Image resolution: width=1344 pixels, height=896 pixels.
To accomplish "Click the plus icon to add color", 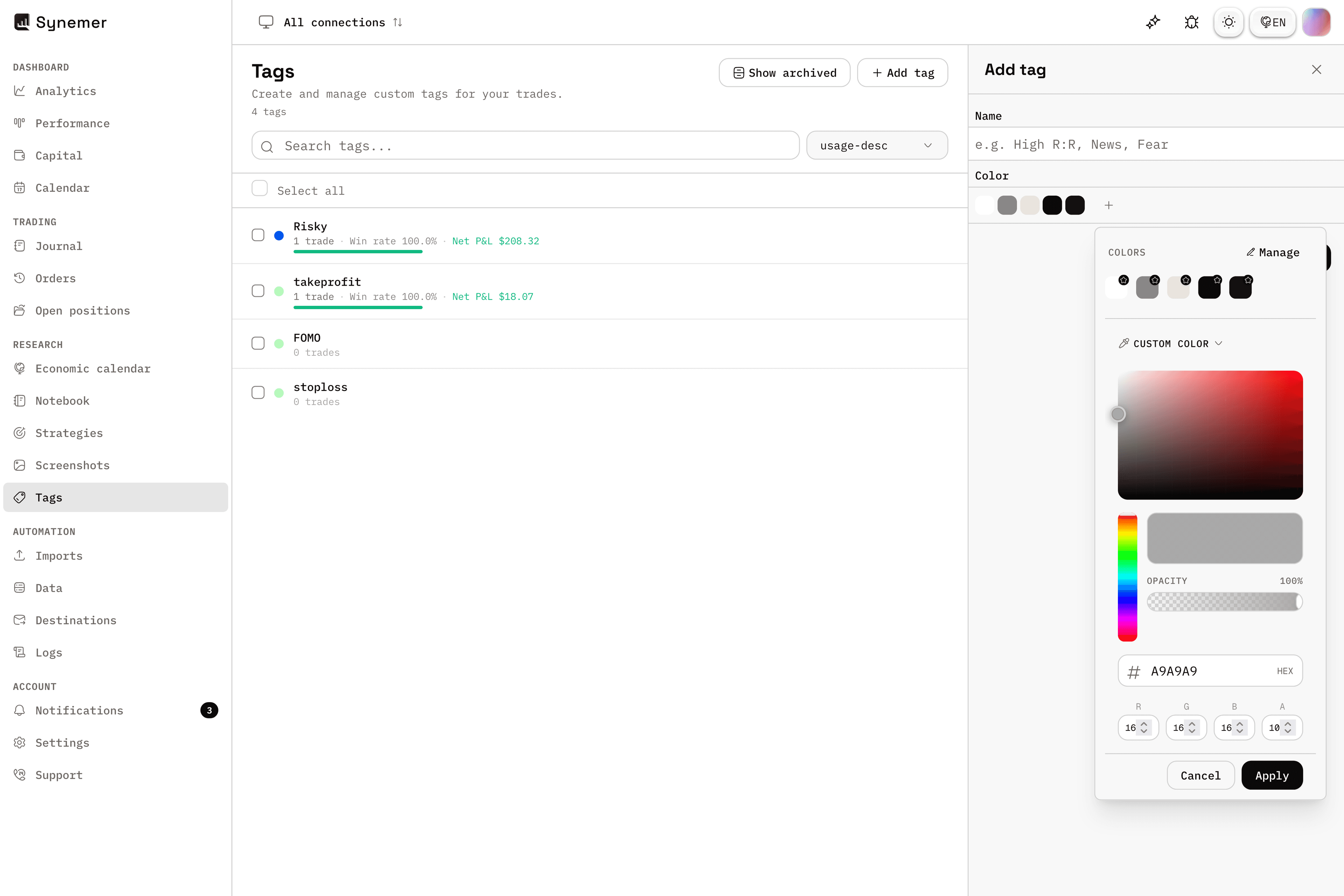I will pos(1108,205).
